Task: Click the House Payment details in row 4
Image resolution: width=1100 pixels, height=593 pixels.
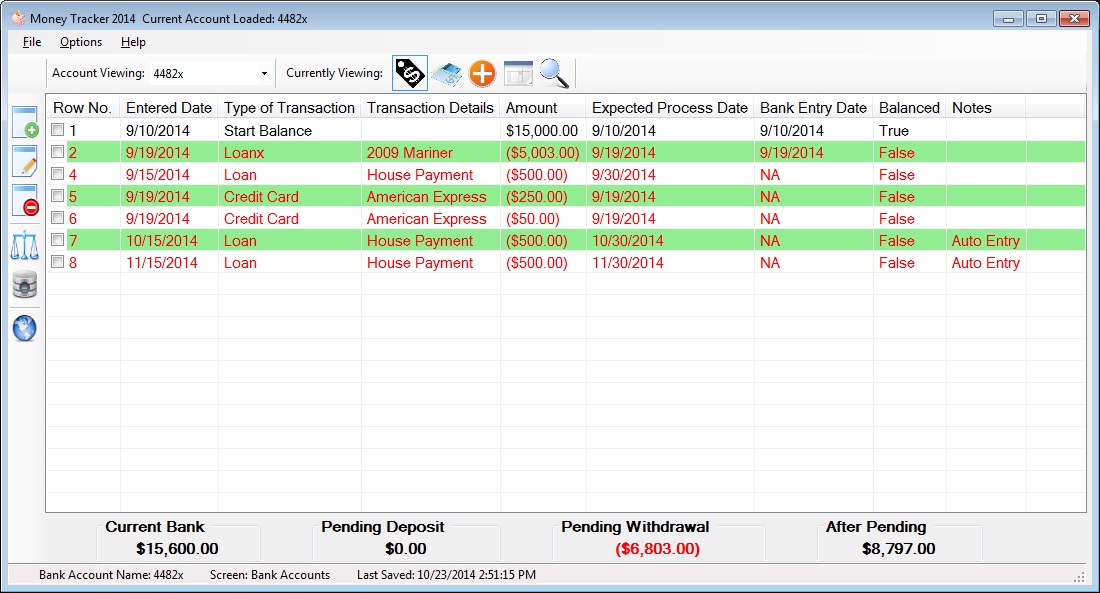Action: [420, 175]
